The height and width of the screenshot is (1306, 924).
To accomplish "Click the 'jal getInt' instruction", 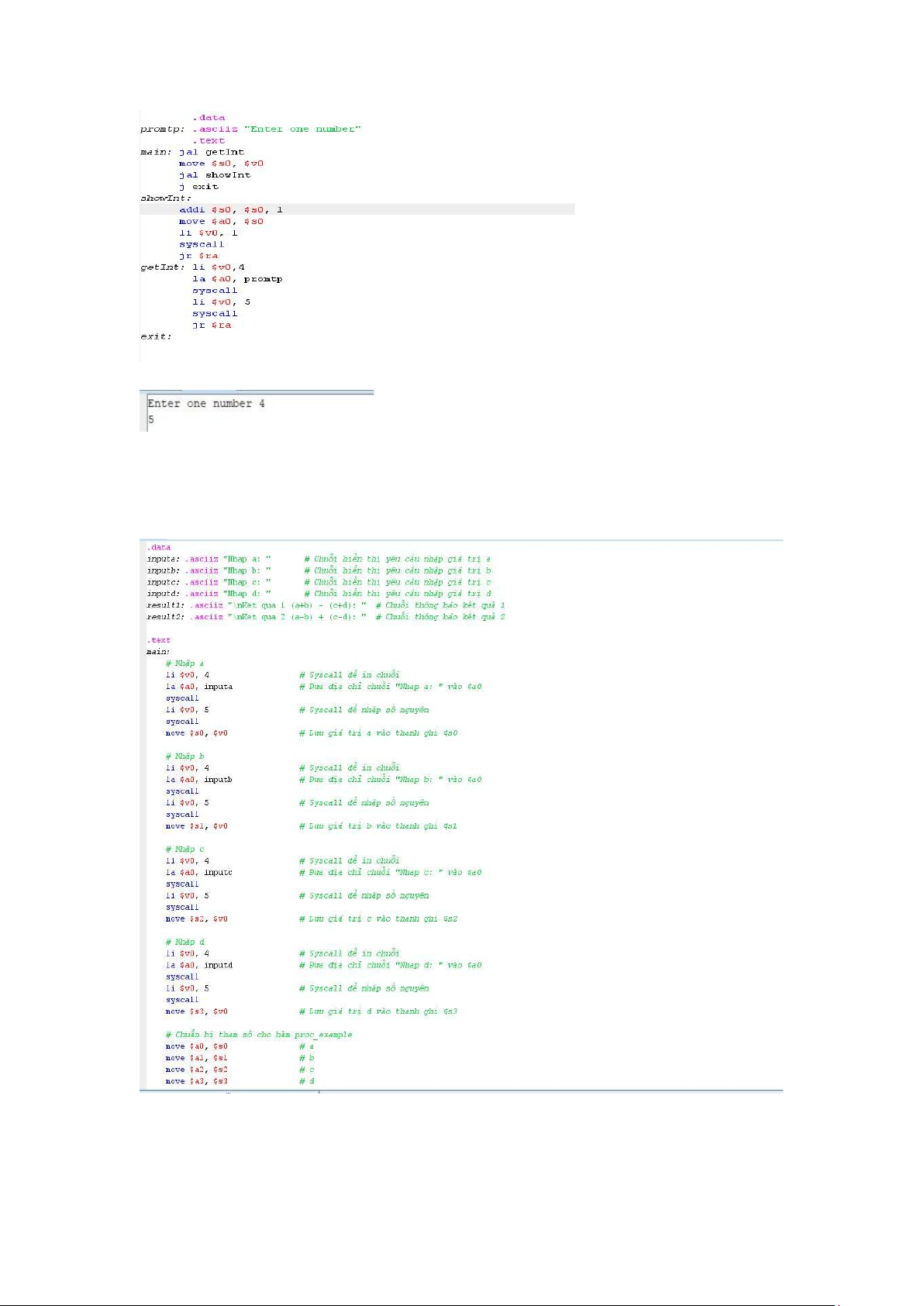I will [212, 153].
